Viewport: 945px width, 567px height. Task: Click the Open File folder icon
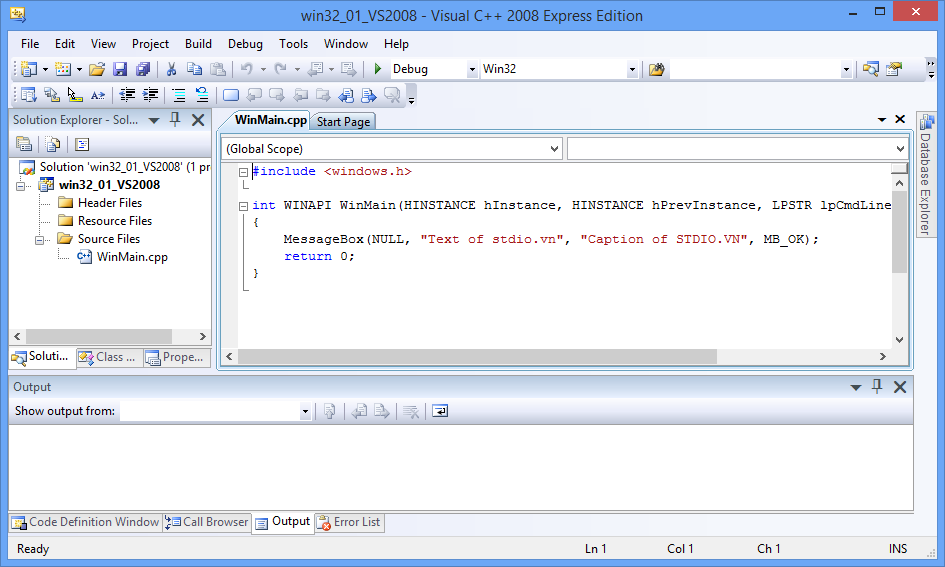97,69
